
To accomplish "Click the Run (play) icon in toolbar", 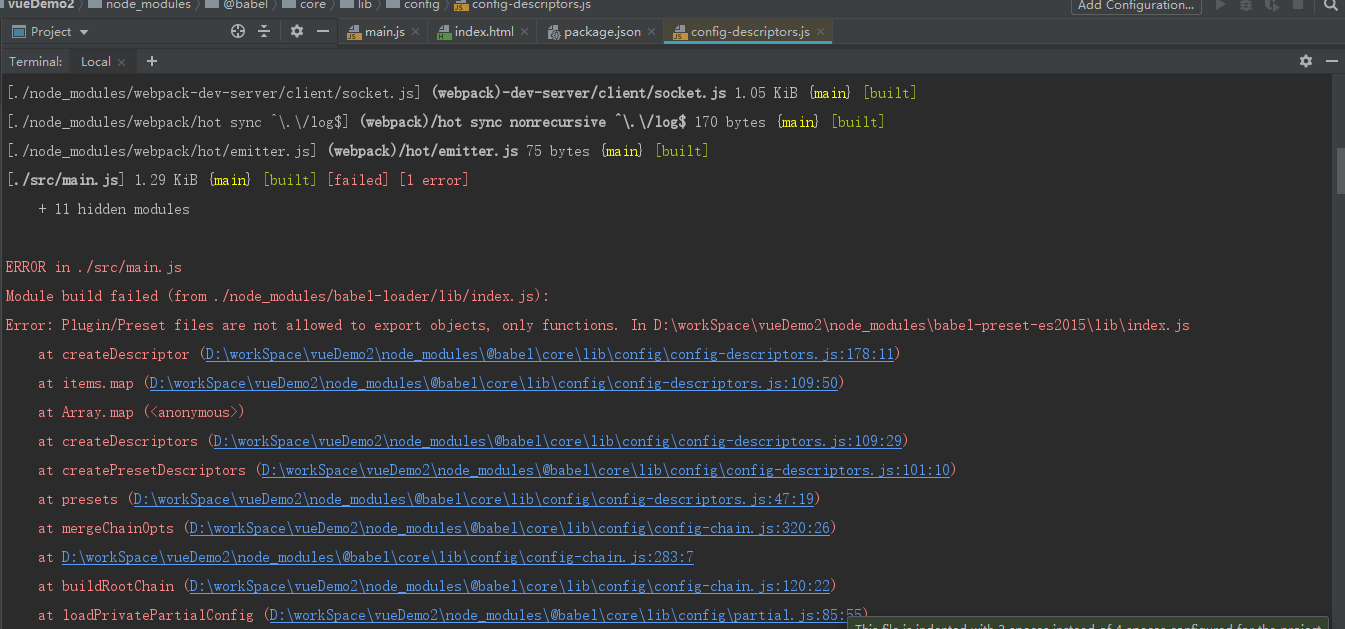I will (1220, 6).
